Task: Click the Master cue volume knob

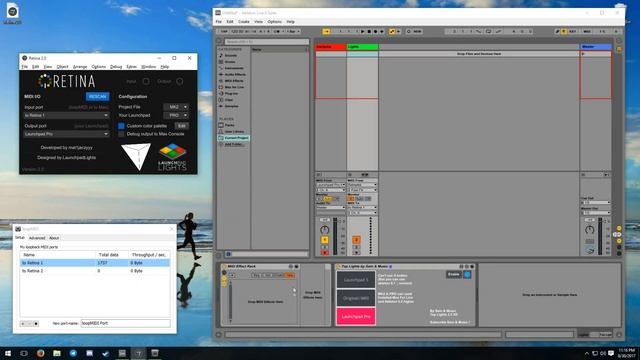Action: tap(589, 250)
